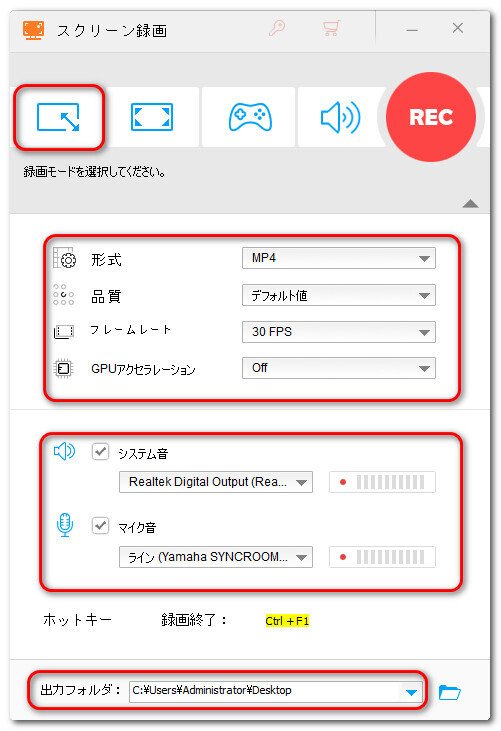
Task: Click the Ctrl + F1 hotkey value
Action: point(287,621)
